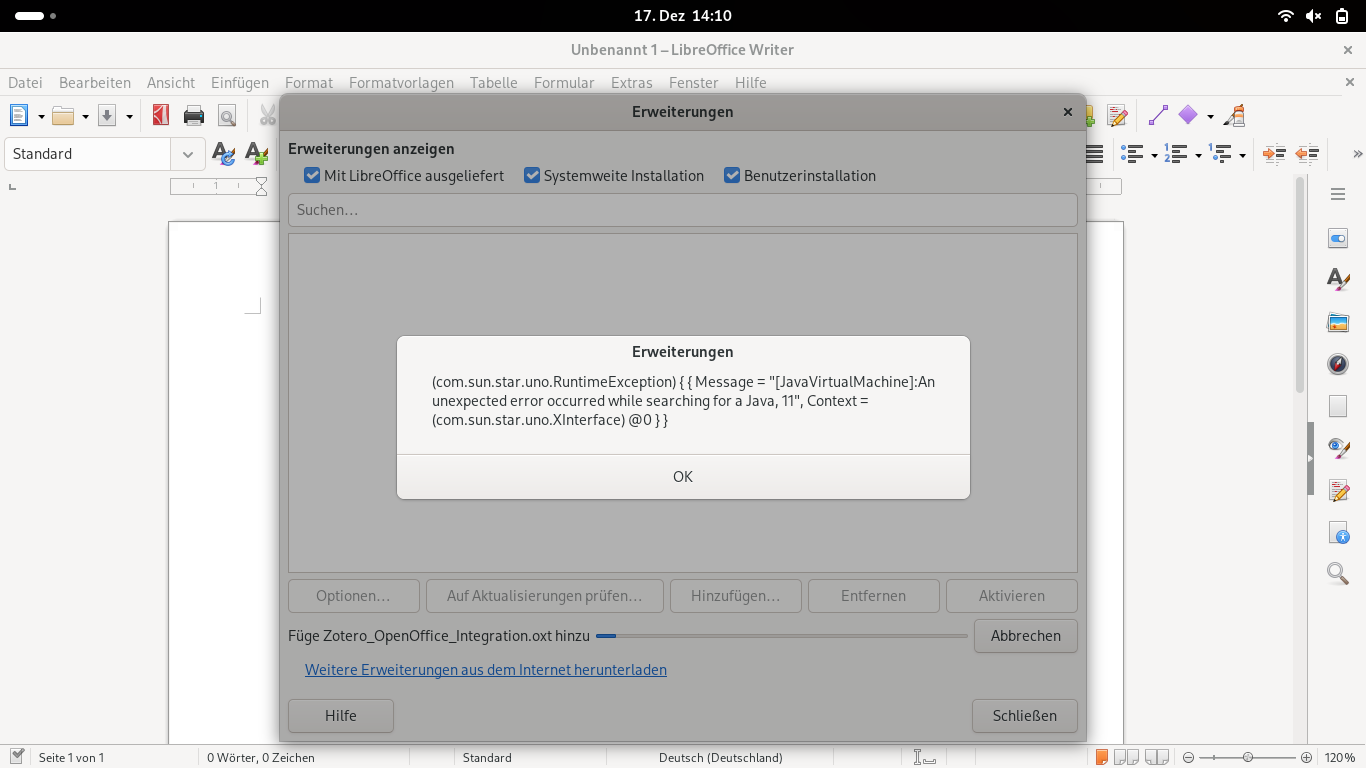Open the Extras menu
This screenshot has width=1366, height=768.
pos(631,83)
